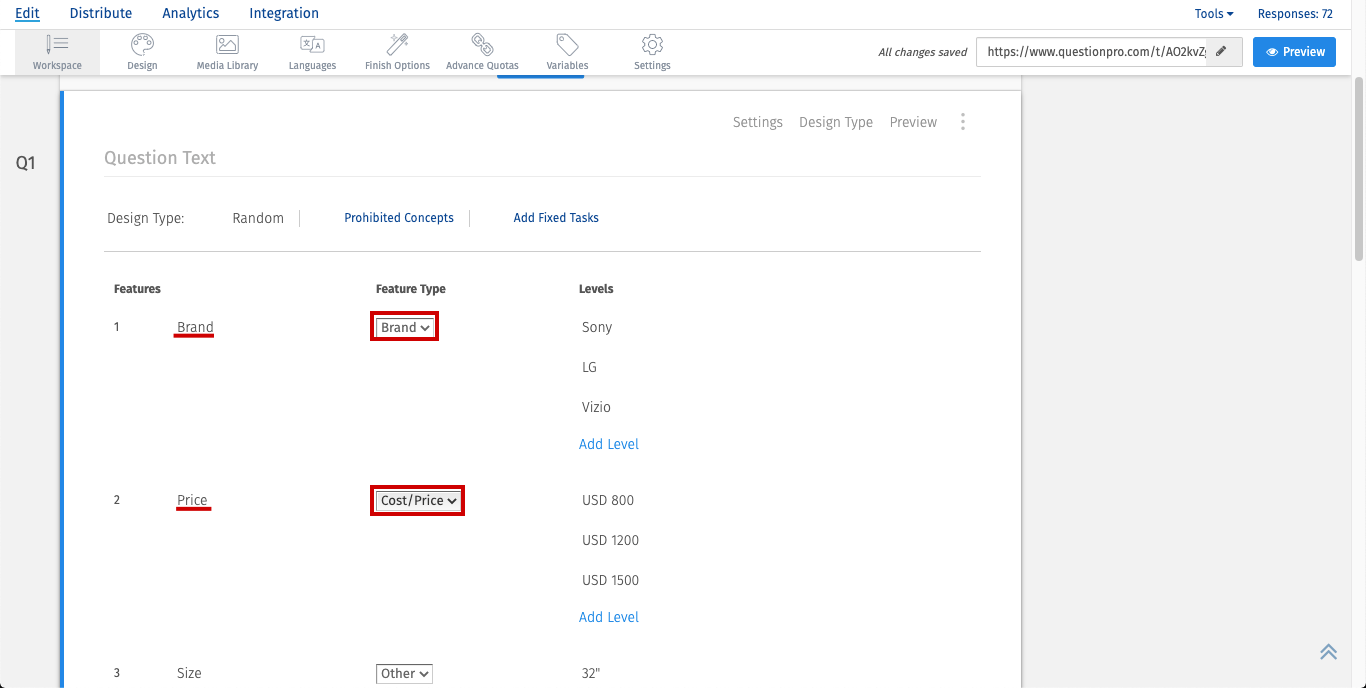The image size is (1366, 688).
Task: Open the Design Type link in question header
Action: click(836, 122)
